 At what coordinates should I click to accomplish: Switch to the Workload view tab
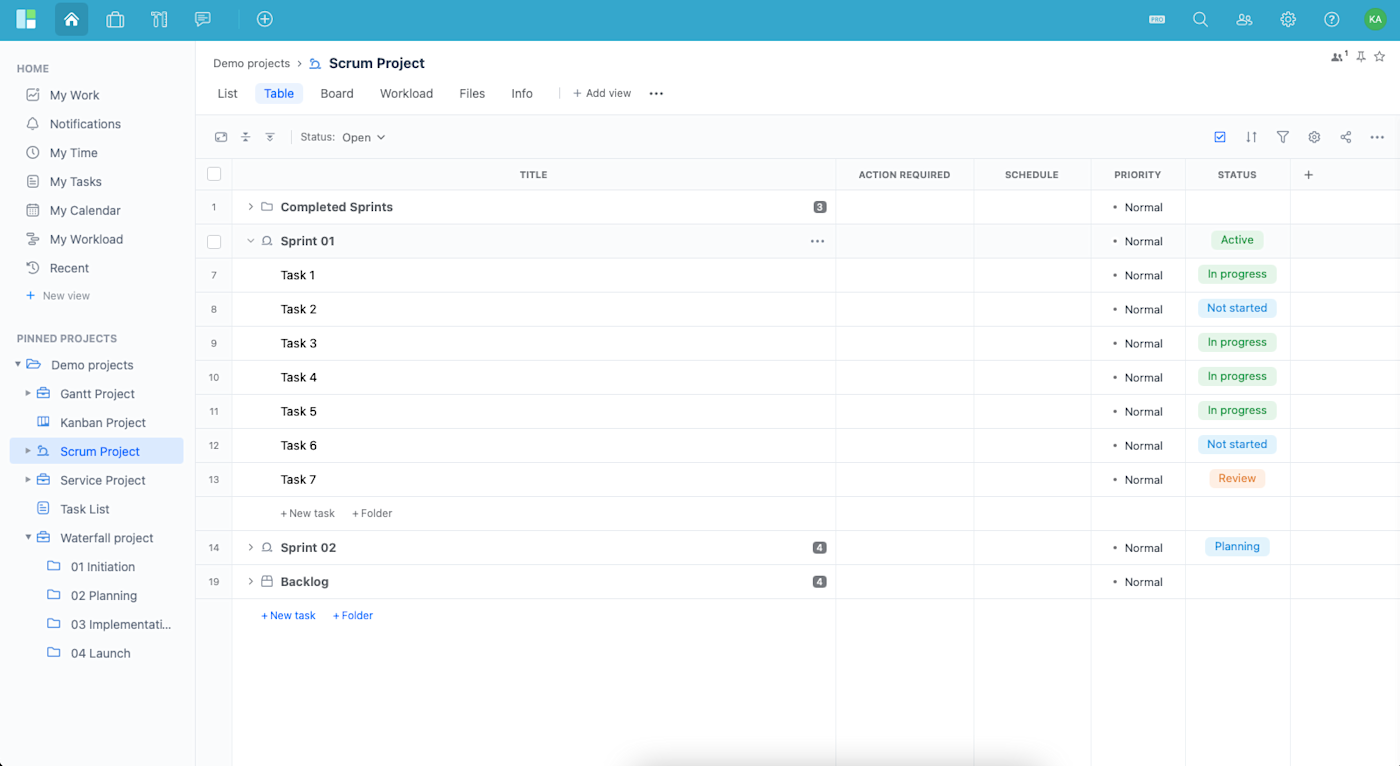tap(406, 93)
